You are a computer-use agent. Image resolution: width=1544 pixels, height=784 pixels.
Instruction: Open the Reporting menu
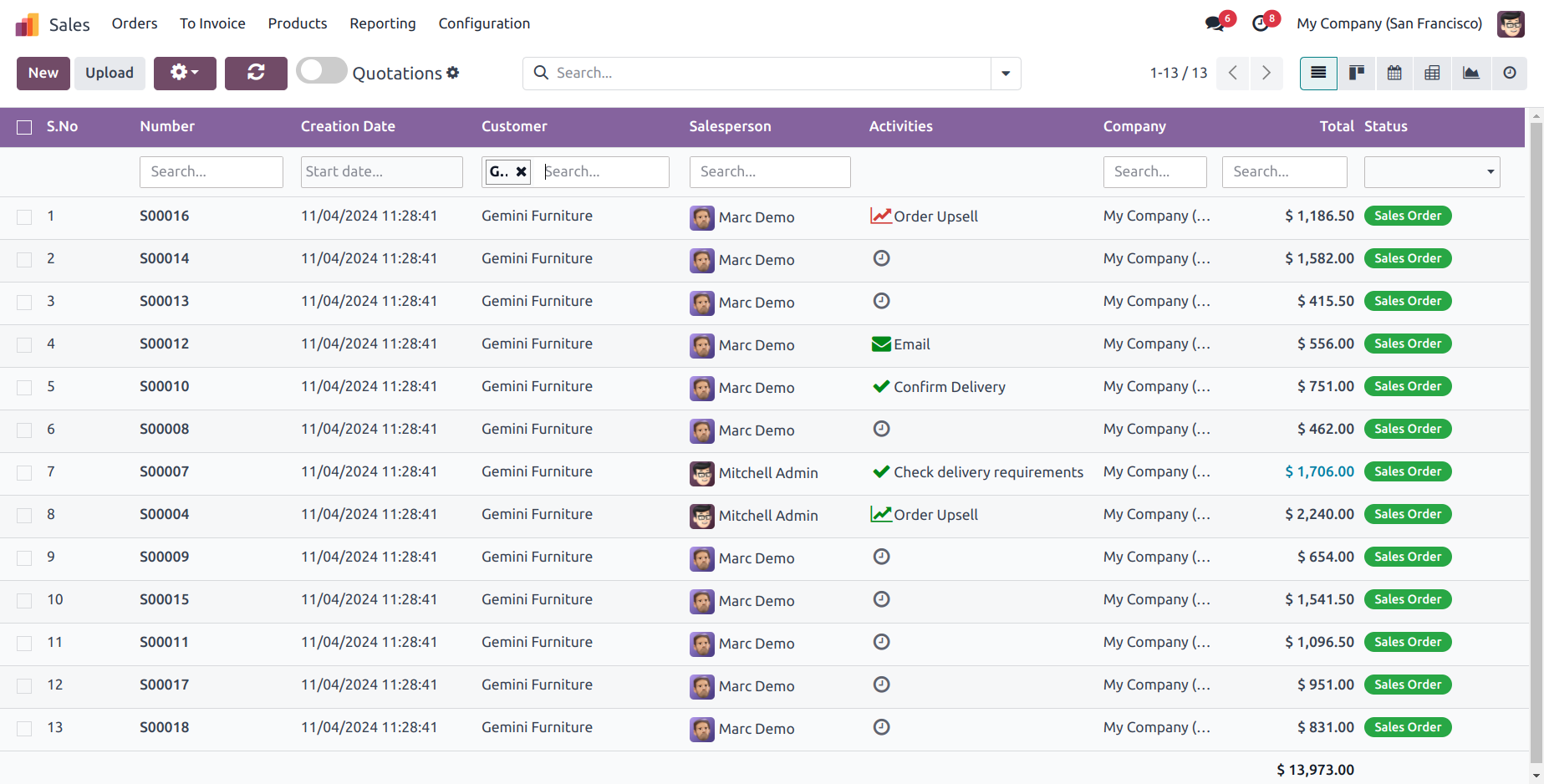[383, 23]
